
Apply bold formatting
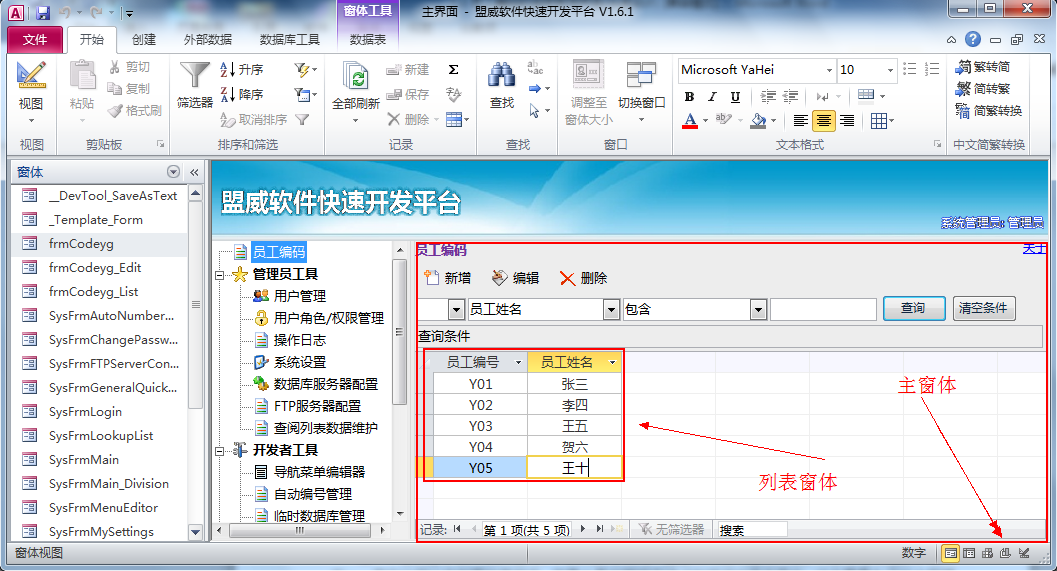tap(689, 96)
